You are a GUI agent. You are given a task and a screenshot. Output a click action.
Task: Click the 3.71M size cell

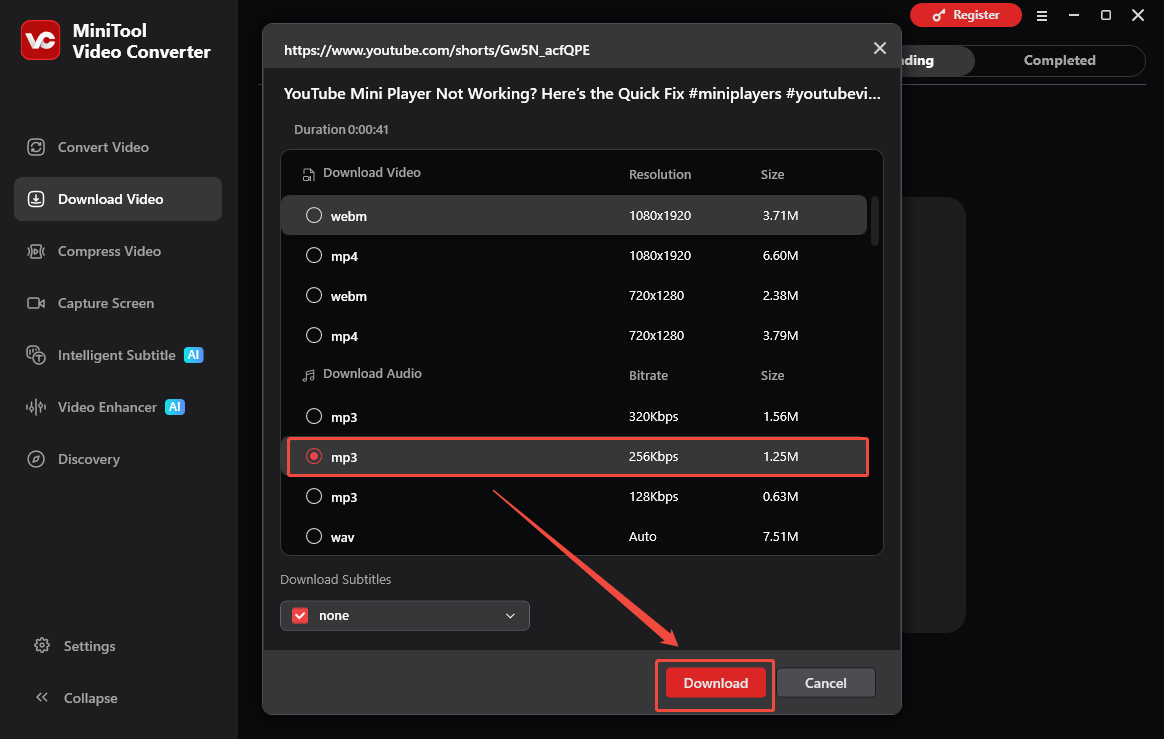coord(780,215)
